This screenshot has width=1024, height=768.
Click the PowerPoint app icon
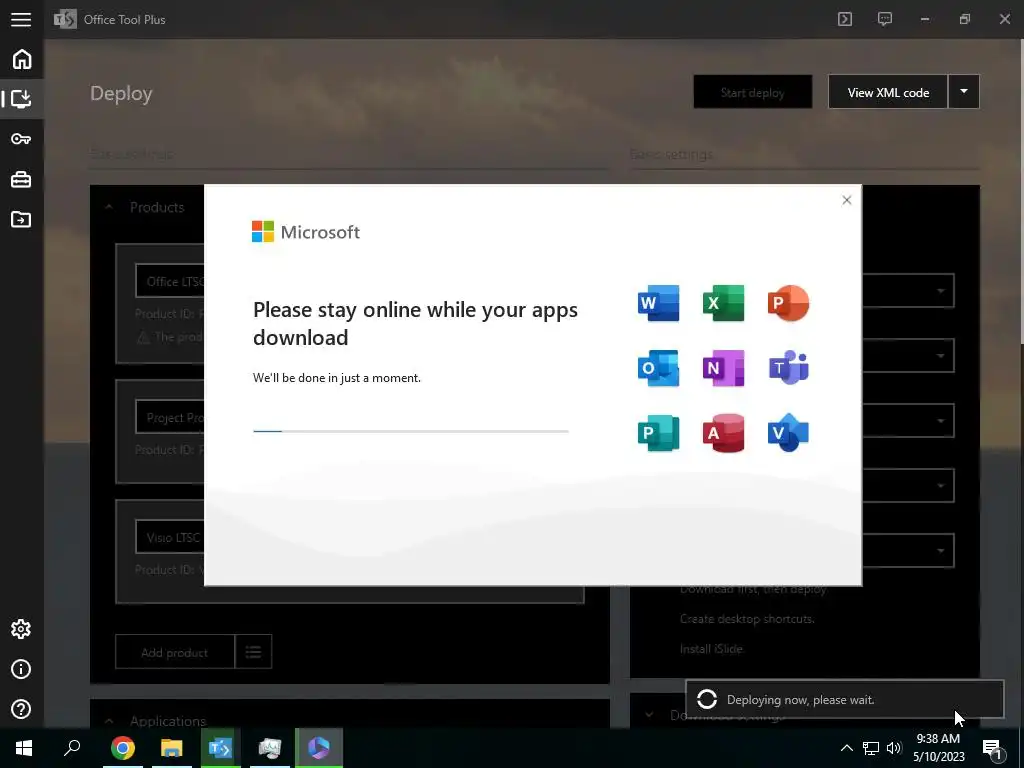pos(788,303)
